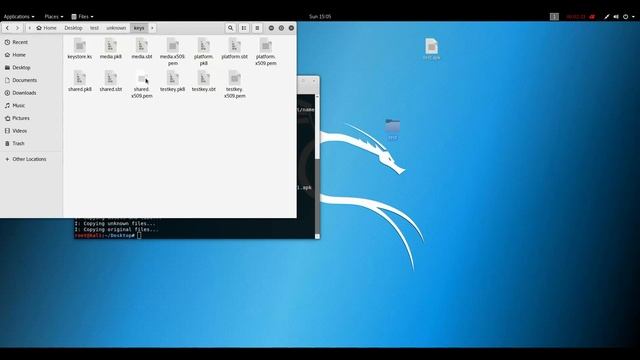Select the shared.x509.pem file icon

pyautogui.click(x=142, y=78)
